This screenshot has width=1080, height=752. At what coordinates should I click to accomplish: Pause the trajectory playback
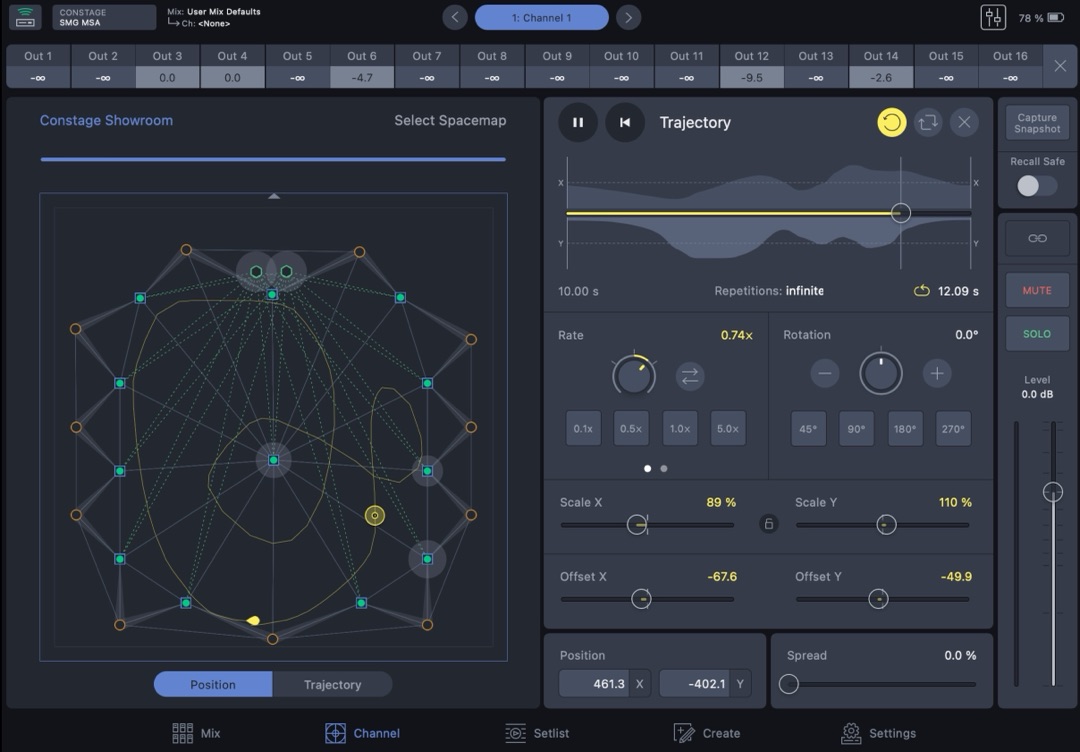tap(578, 123)
